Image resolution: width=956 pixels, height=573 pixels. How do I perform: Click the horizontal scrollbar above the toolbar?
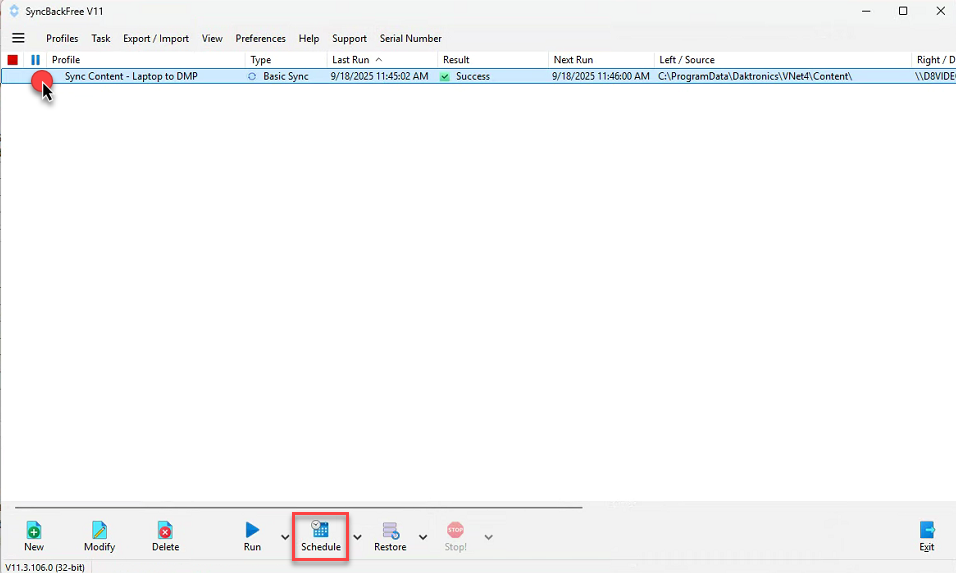[x=298, y=507]
